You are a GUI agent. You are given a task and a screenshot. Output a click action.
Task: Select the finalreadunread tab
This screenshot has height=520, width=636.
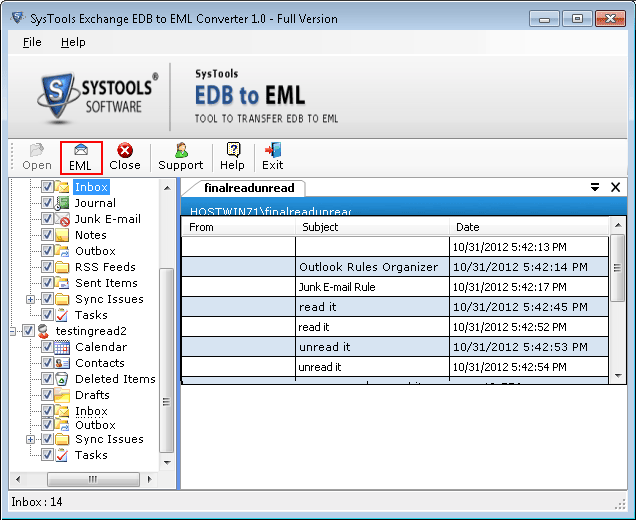pyautogui.click(x=249, y=188)
